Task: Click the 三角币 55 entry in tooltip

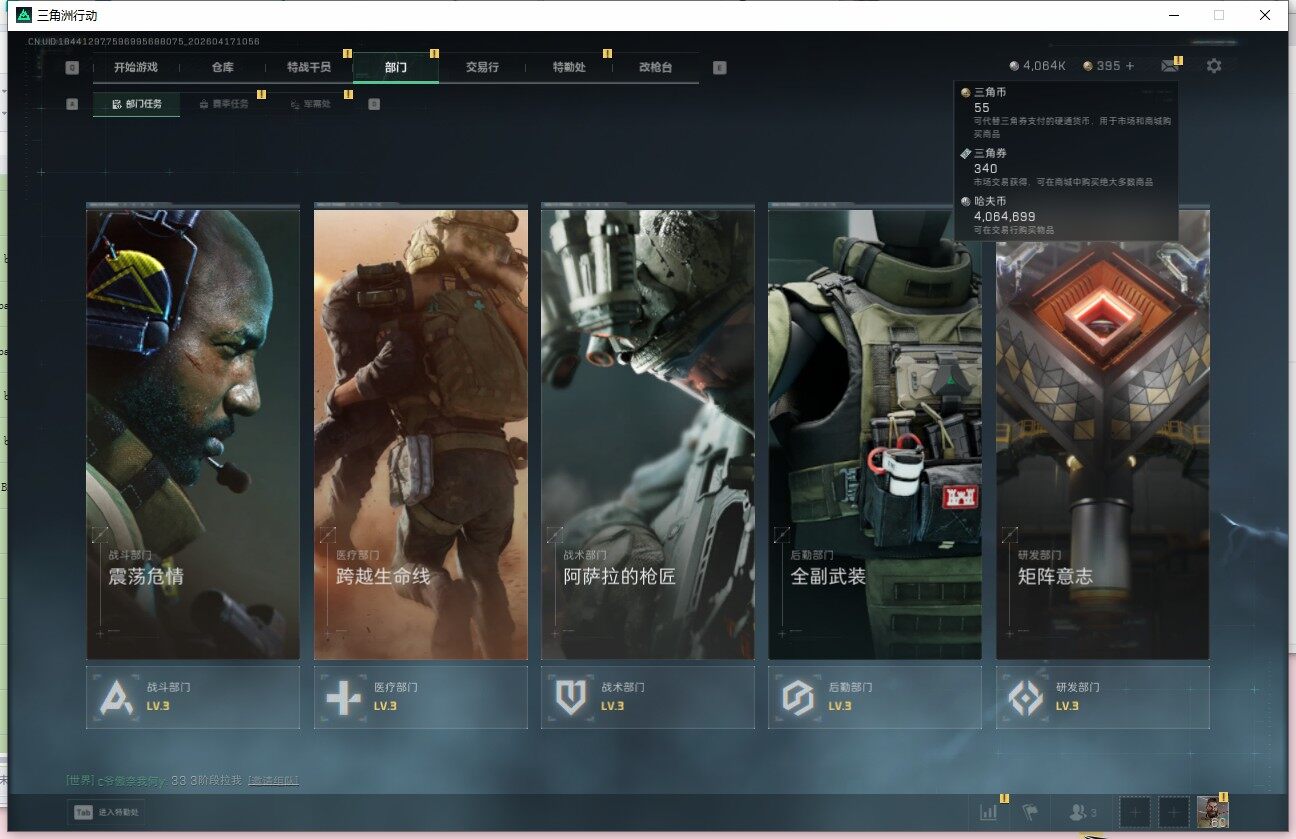Action: click(x=1066, y=112)
